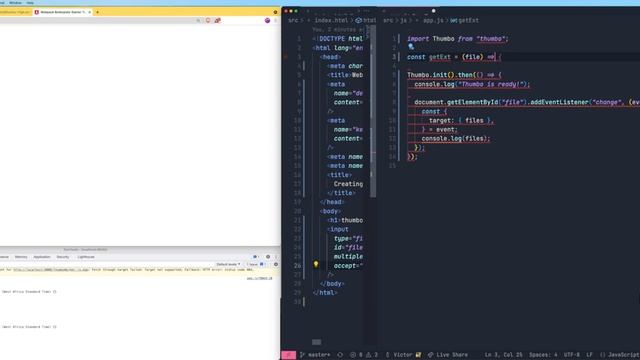Image resolution: width=640 pixels, height=360 pixels.
Task: Click the source link at console message right
Action: click(259, 278)
